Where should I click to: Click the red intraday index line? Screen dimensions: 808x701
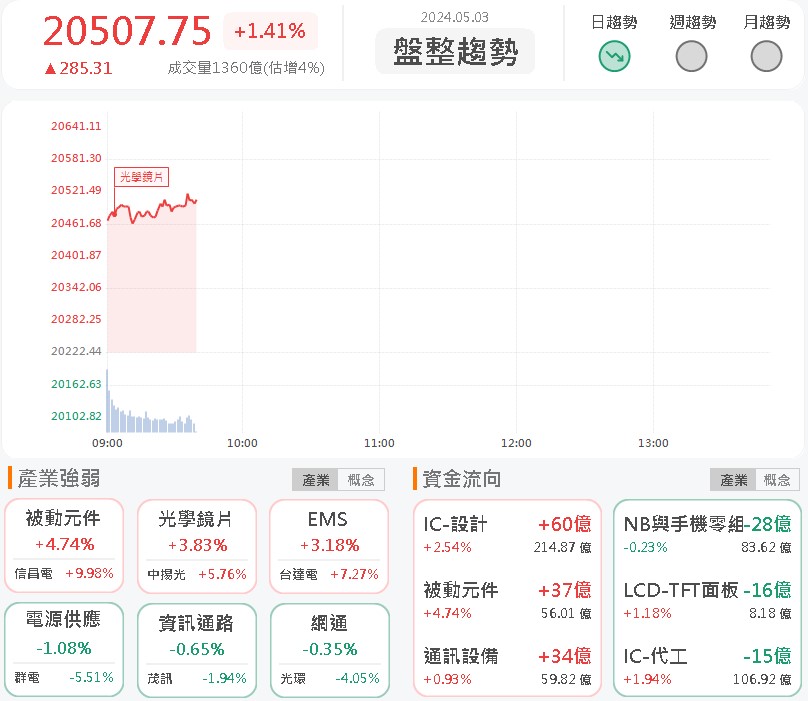(152, 209)
